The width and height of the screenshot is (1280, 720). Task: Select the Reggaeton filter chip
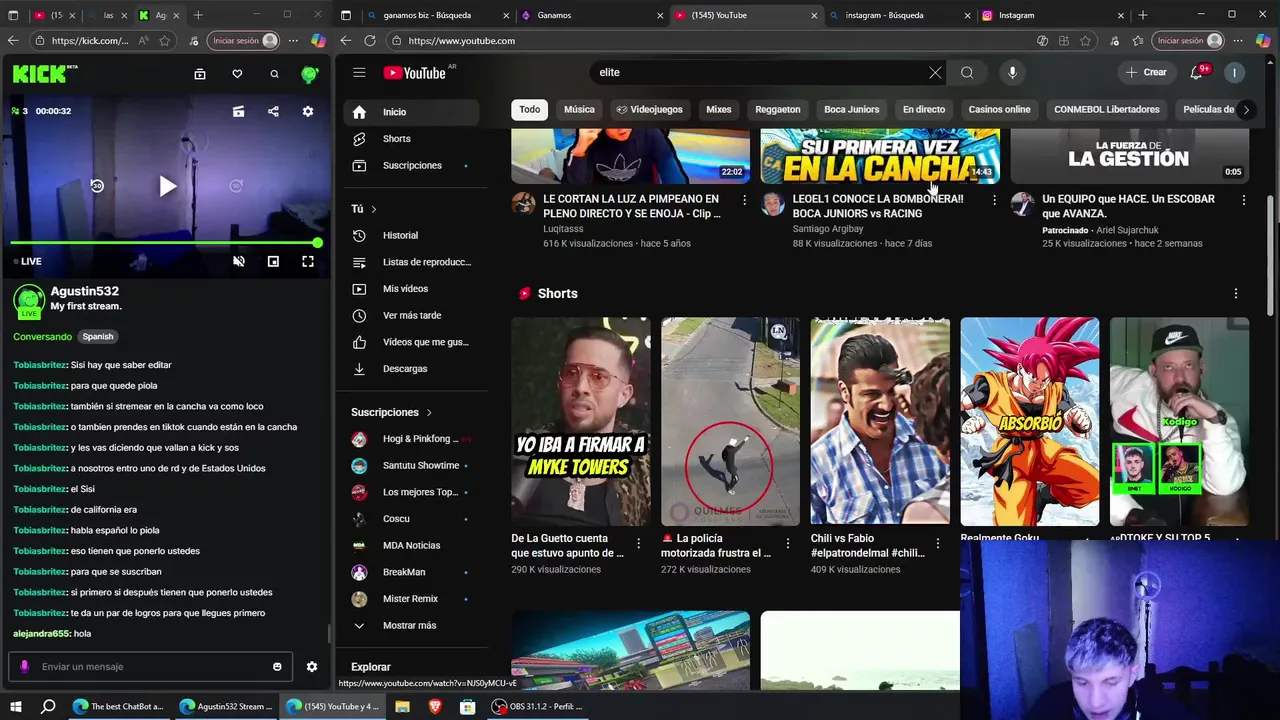point(778,109)
